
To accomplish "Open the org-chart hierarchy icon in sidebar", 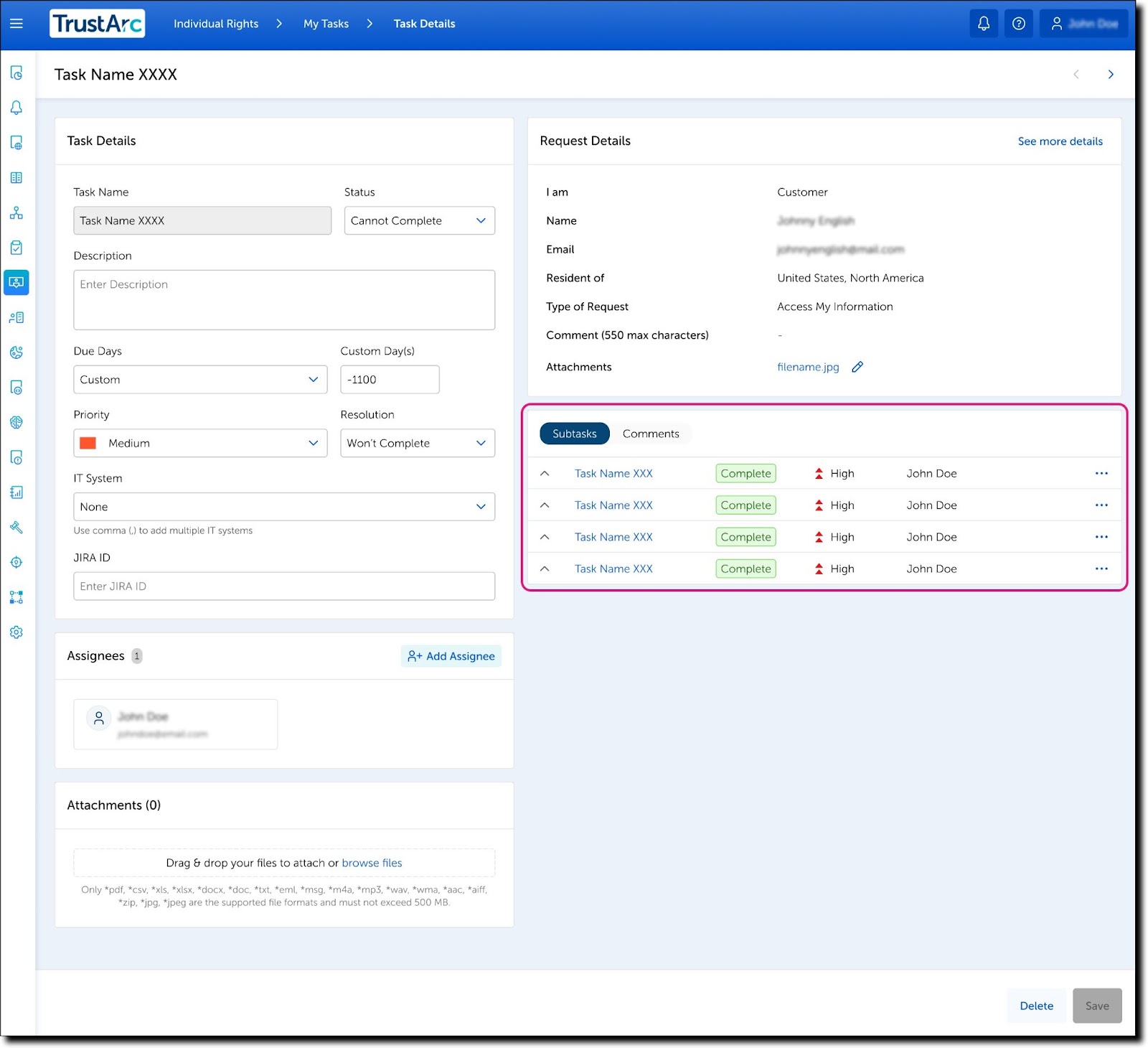I will point(16,212).
